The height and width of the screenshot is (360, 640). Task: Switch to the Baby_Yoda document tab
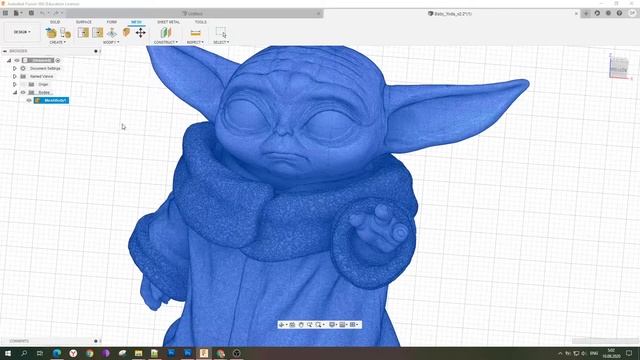click(x=450, y=13)
